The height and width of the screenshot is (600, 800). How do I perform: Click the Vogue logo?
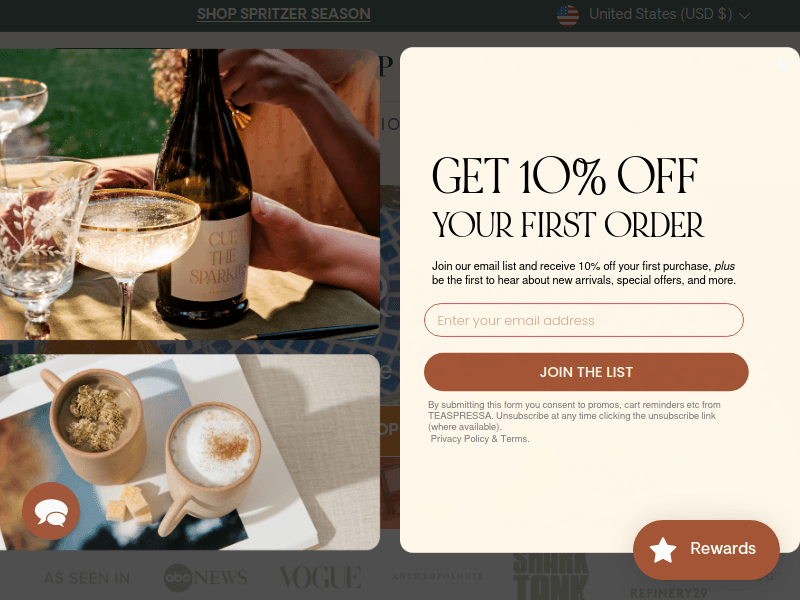(320, 577)
